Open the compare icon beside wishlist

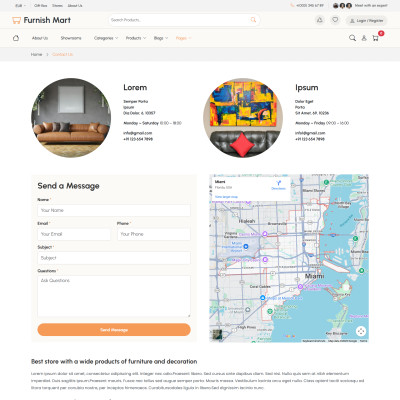[320, 20]
